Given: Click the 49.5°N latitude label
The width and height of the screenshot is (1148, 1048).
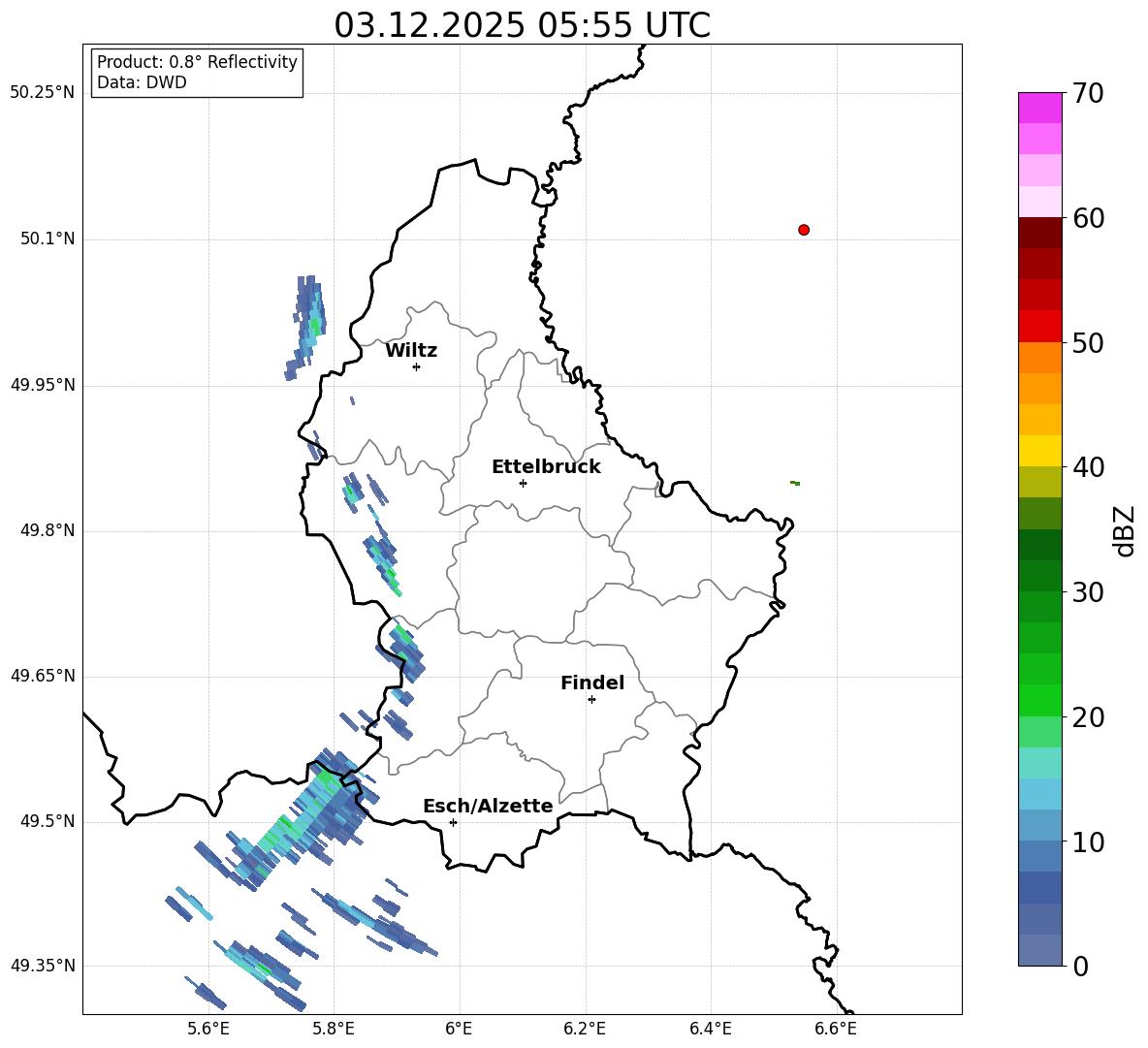Looking at the screenshot, I should click(48, 821).
